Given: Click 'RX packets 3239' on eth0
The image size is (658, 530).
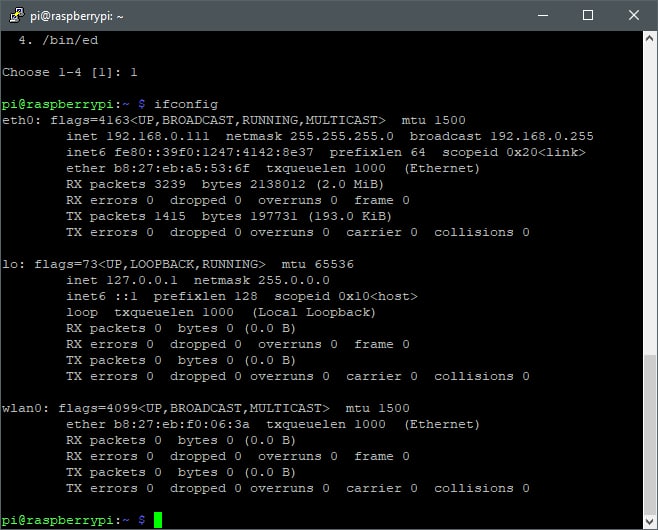Looking at the screenshot, I should pyautogui.click(x=126, y=184).
